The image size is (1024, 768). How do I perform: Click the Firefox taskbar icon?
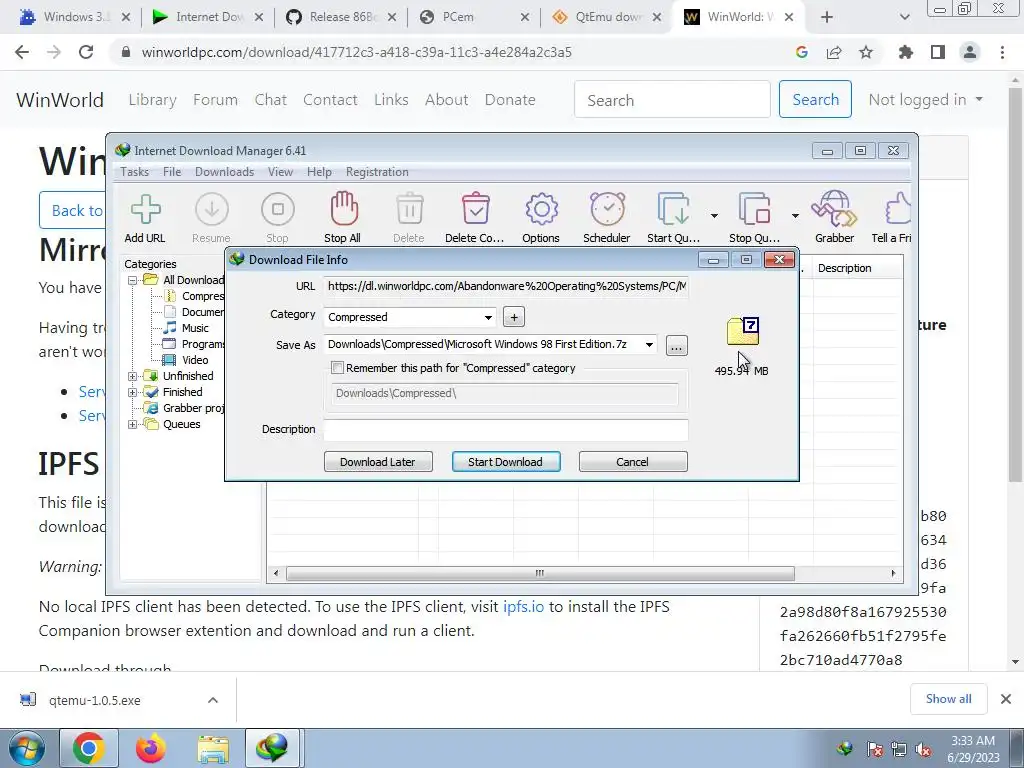click(x=150, y=748)
